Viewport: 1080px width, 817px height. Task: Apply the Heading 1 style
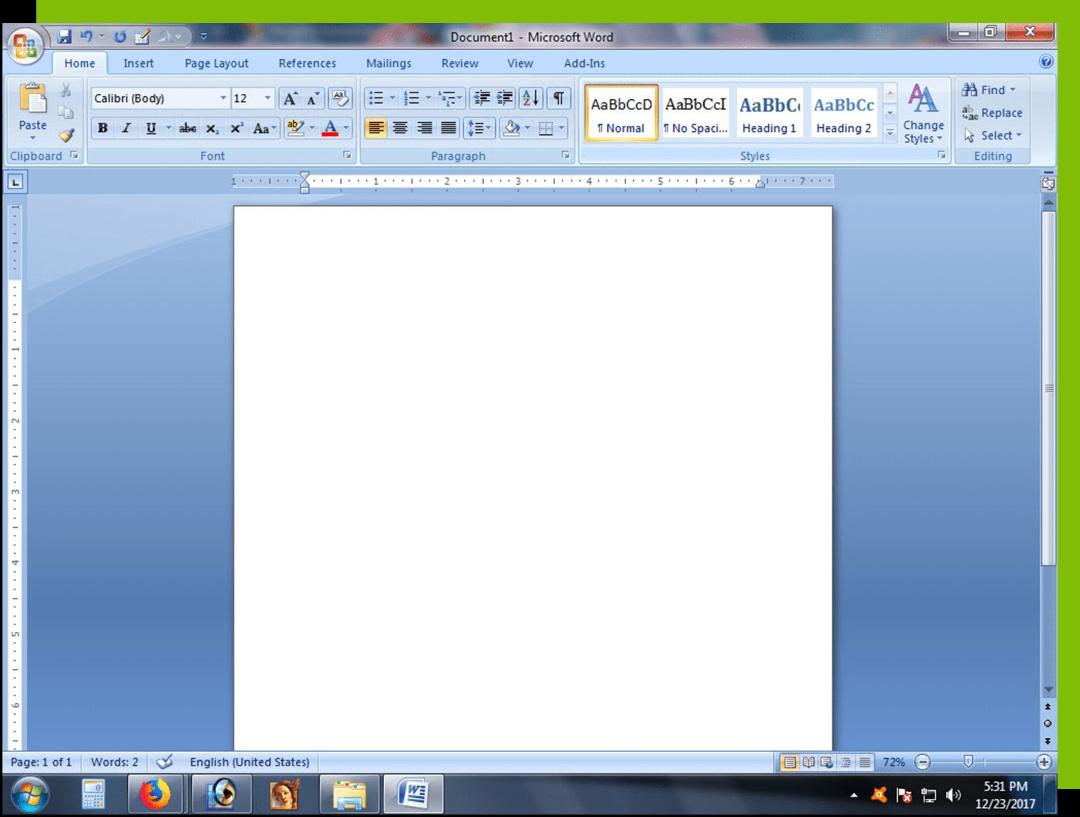tap(769, 114)
